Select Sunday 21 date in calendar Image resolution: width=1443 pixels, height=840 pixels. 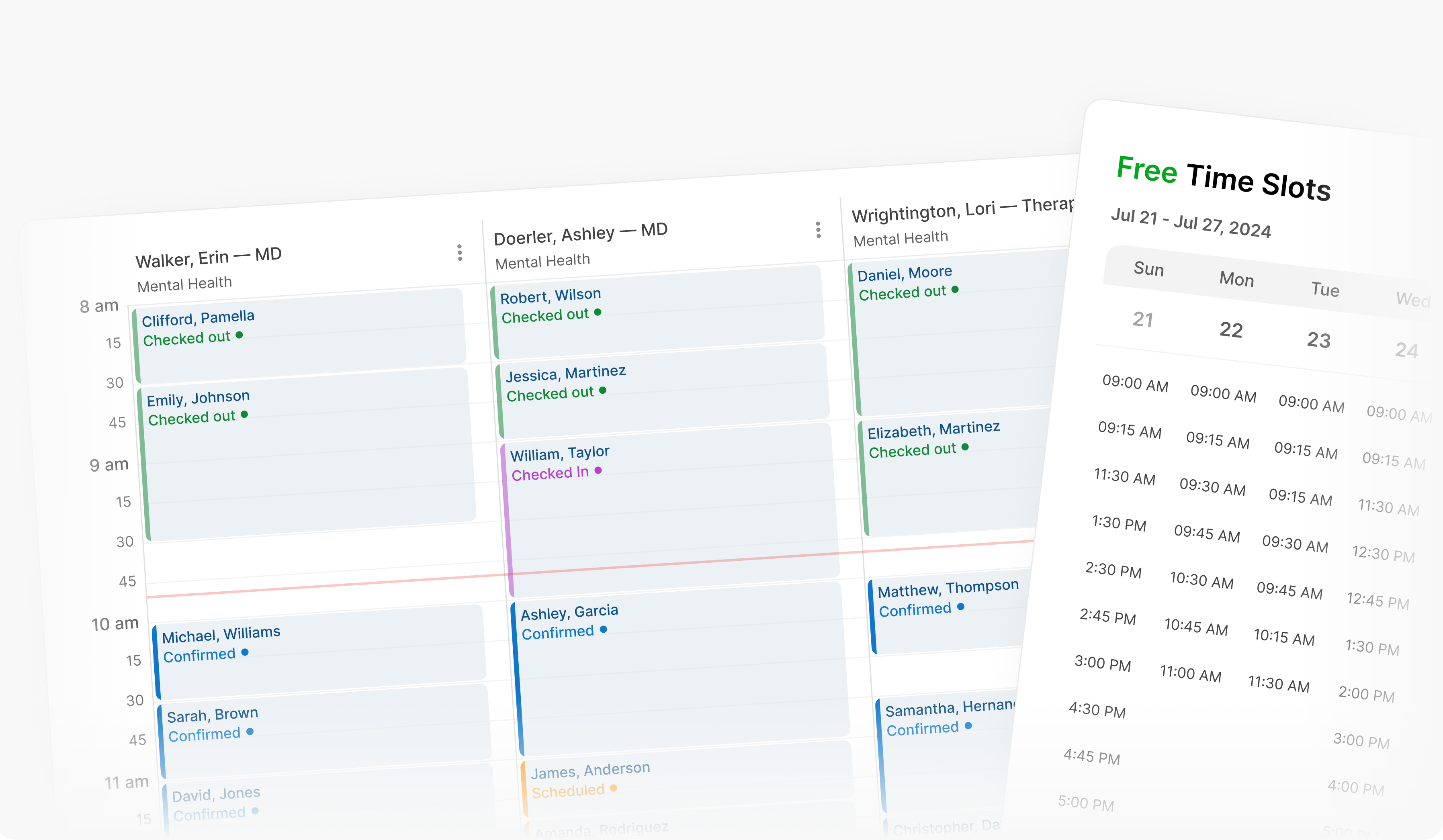point(1143,319)
